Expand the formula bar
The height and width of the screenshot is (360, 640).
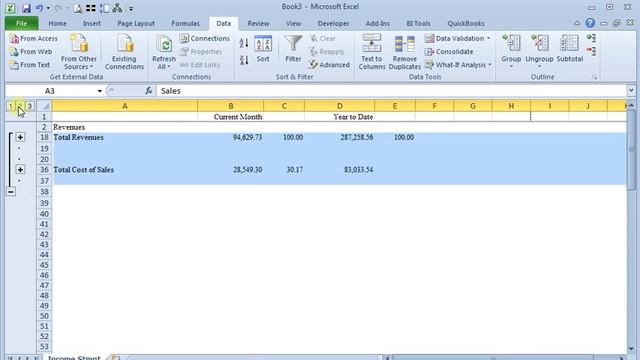tap(631, 91)
